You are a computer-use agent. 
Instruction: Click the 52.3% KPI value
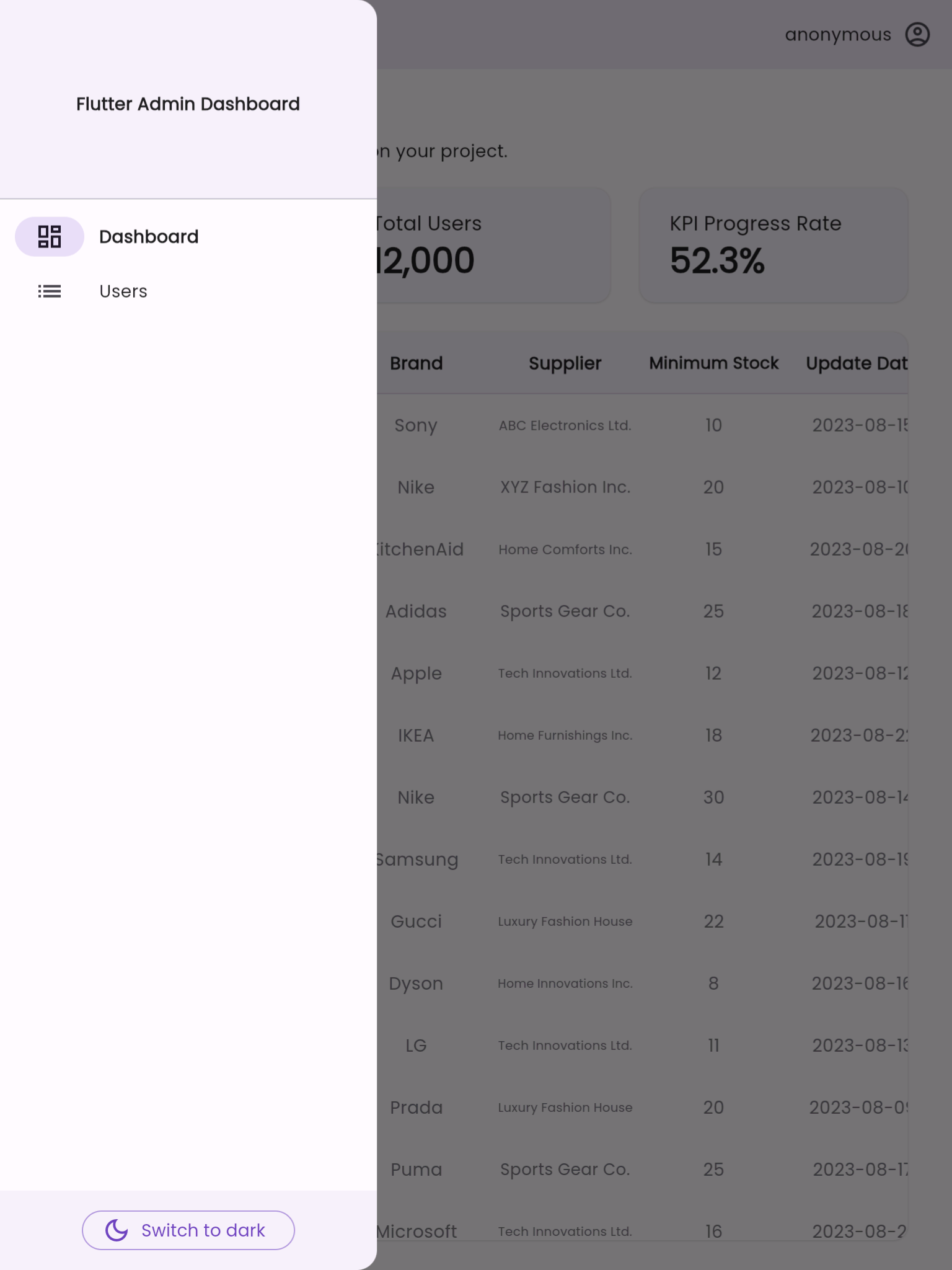pyautogui.click(x=717, y=261)
